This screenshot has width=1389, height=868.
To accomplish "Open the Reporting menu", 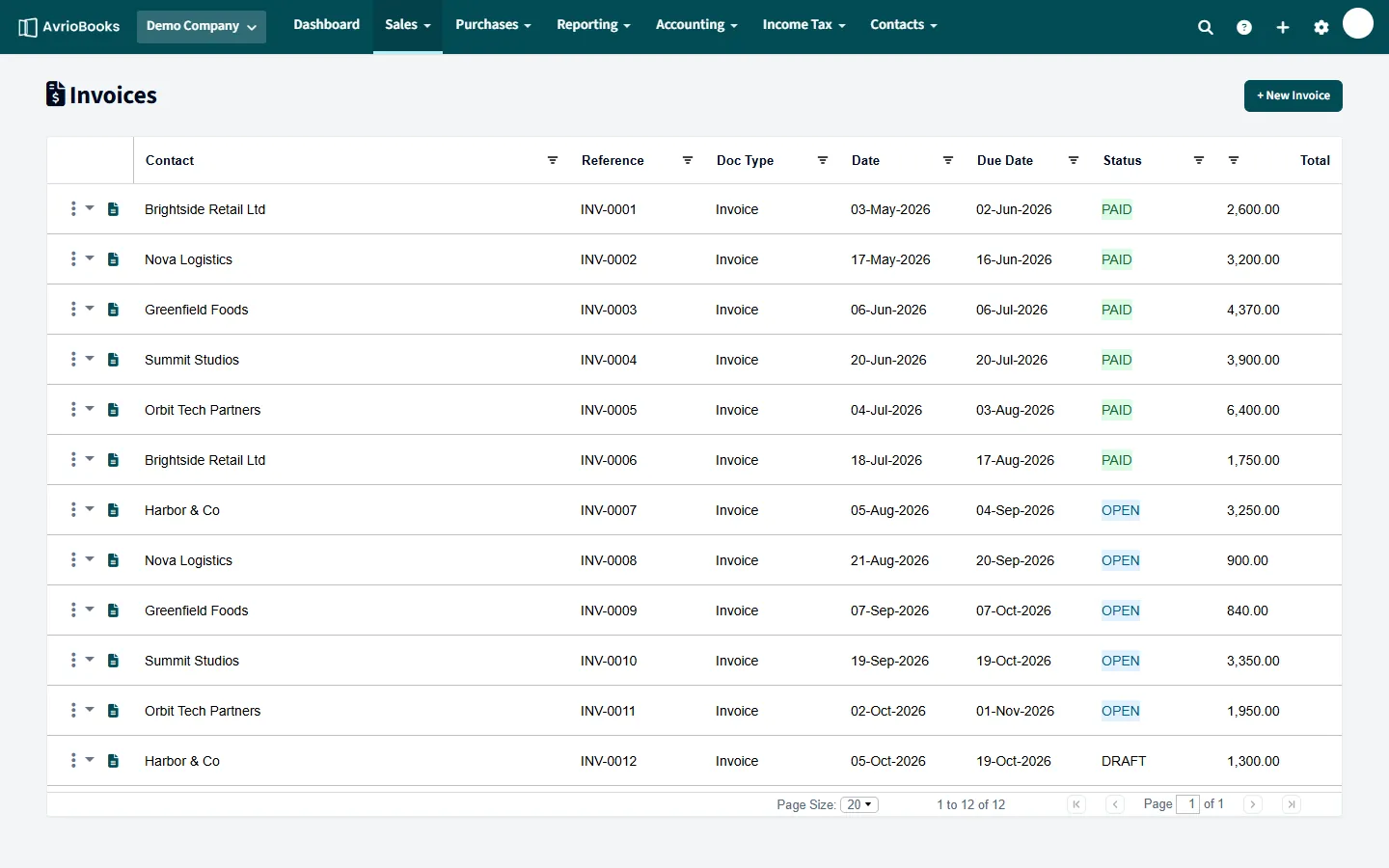I will click(x=594, y=25).
